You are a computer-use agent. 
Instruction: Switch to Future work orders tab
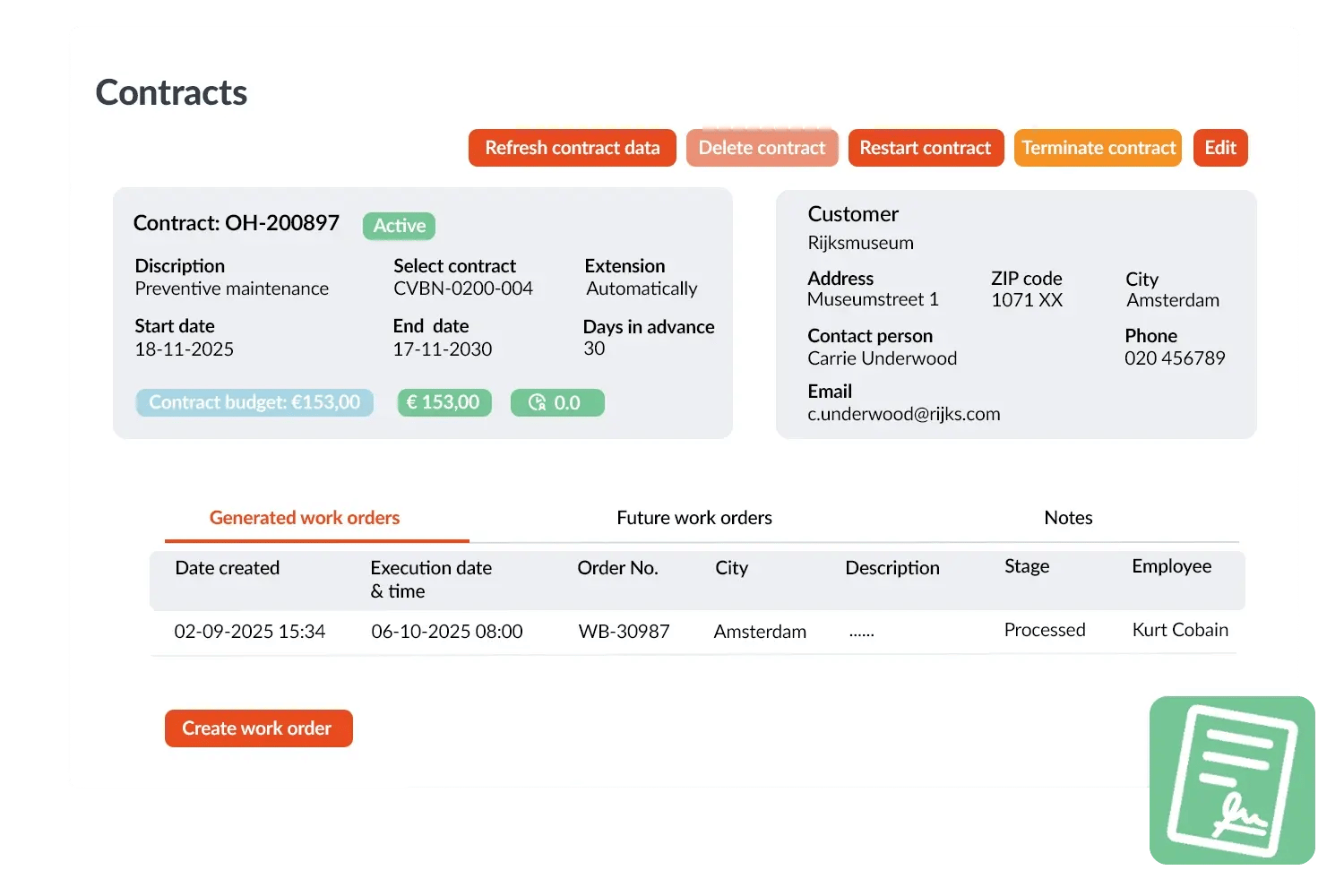pos(694,518)
